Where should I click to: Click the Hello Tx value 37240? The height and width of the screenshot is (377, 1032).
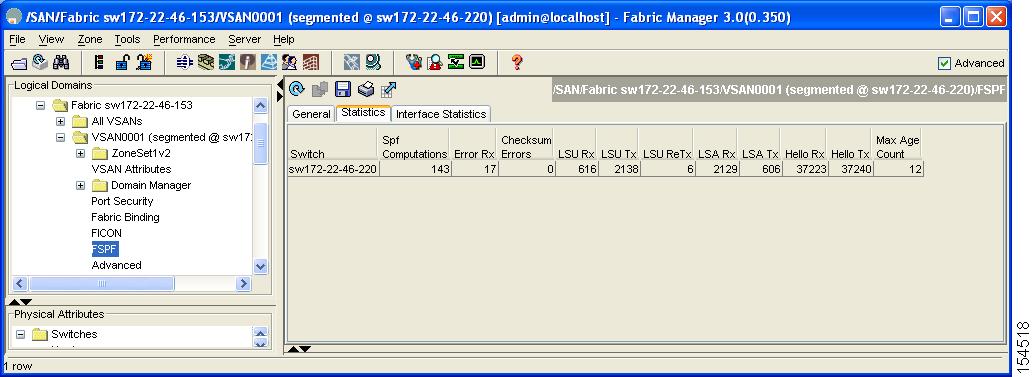point(850,169)
